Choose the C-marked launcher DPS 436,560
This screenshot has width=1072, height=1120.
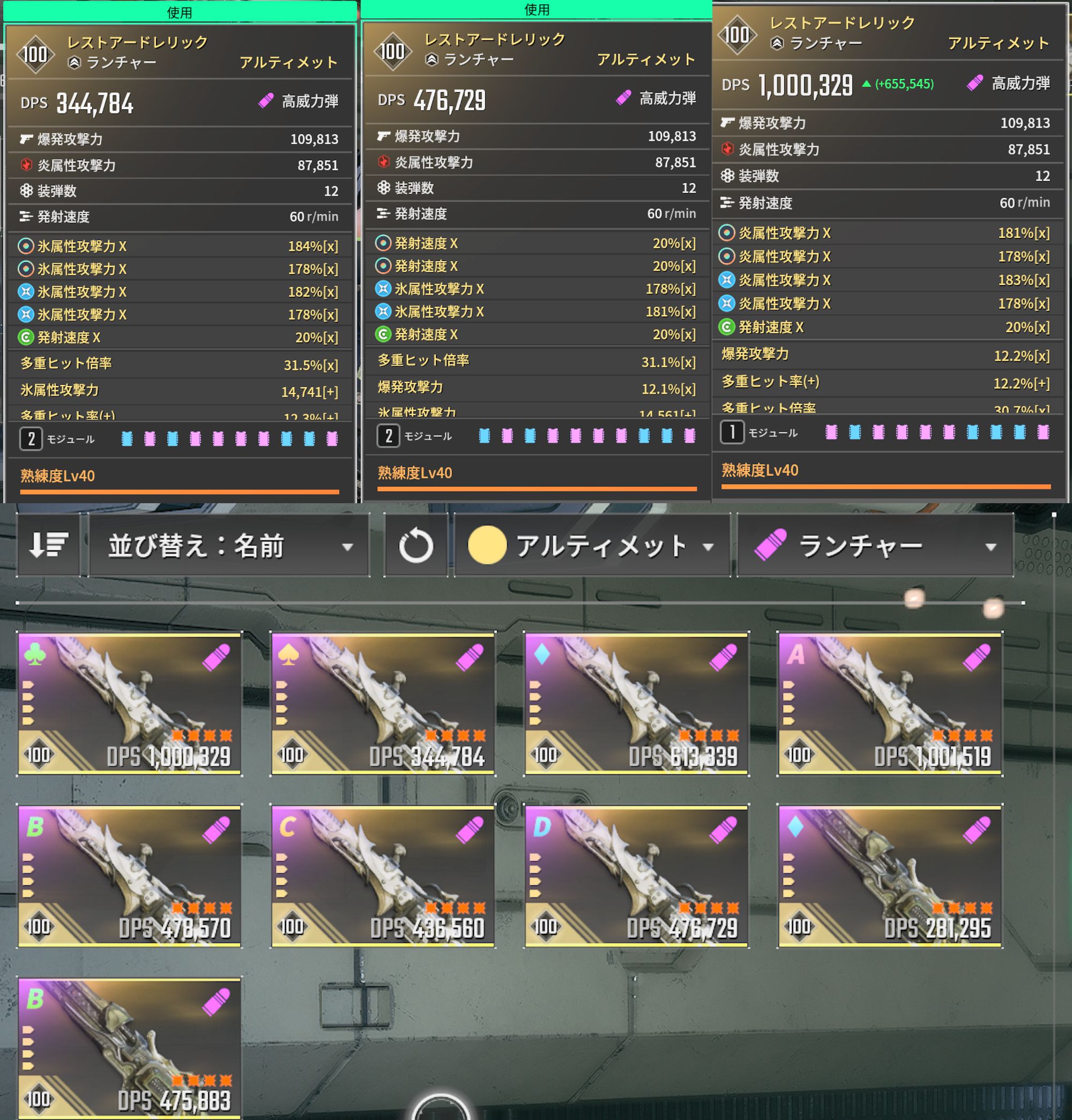383,876
